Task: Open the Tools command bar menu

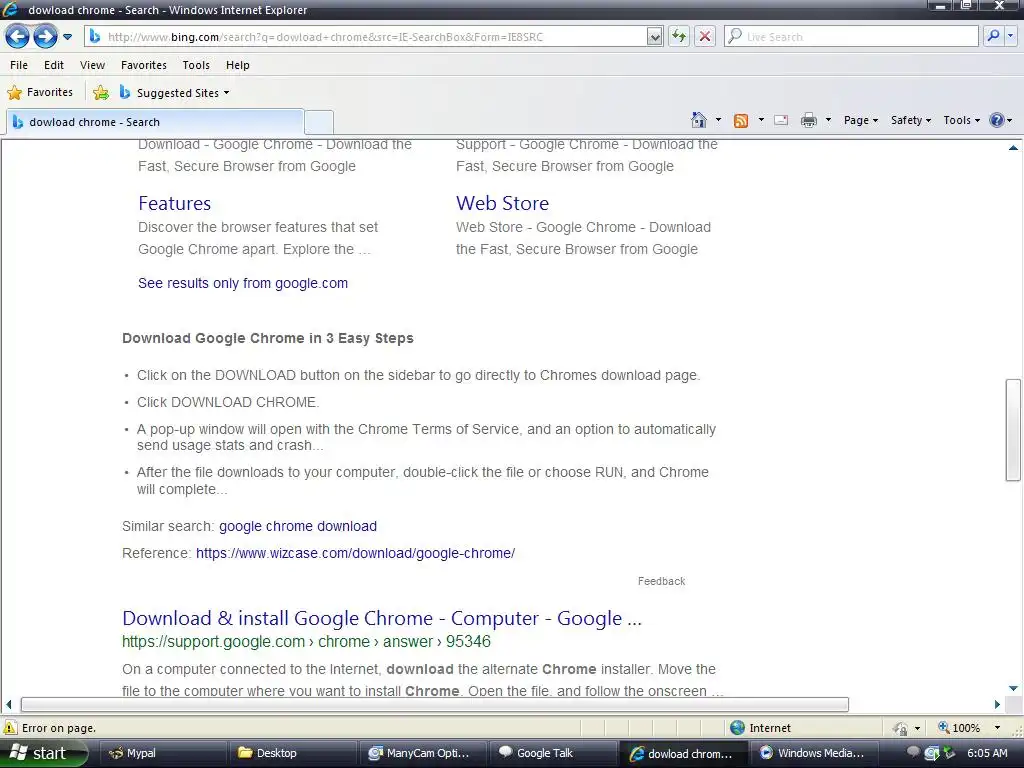Action: tap(961, 120)
